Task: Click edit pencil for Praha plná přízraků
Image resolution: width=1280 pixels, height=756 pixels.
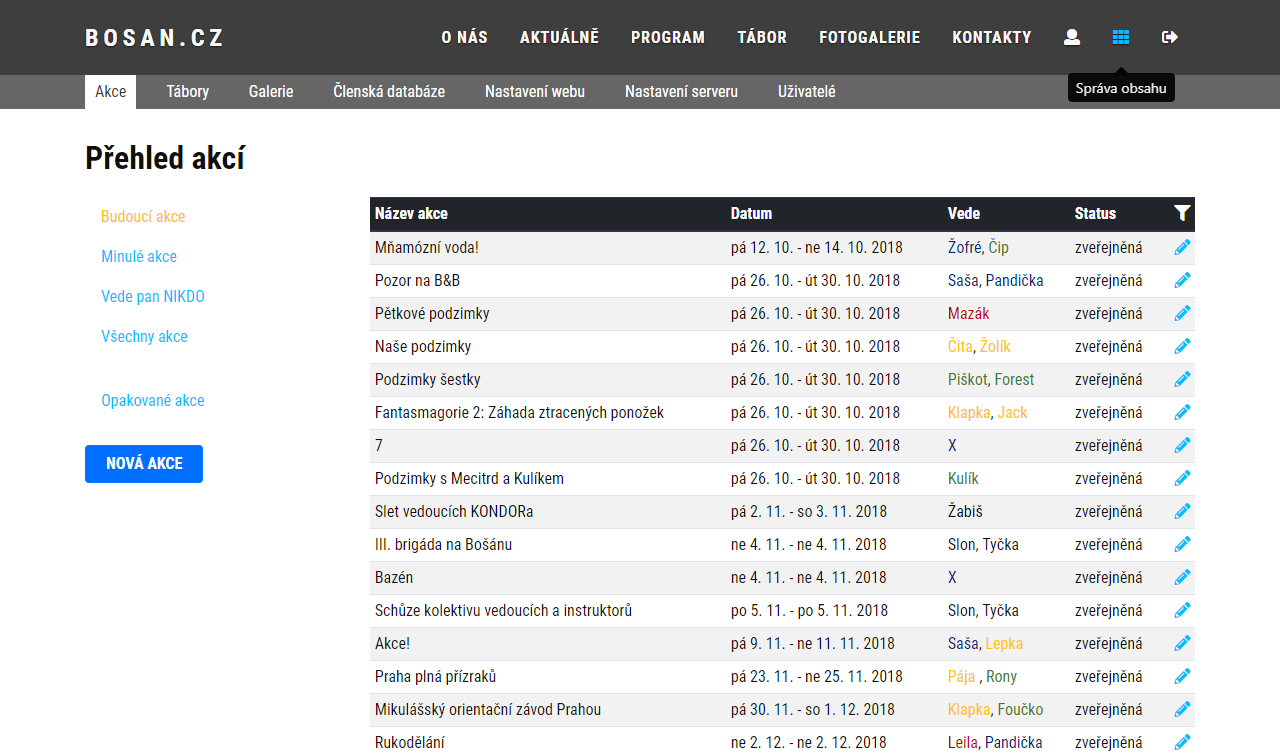Action: point(1182,676)
